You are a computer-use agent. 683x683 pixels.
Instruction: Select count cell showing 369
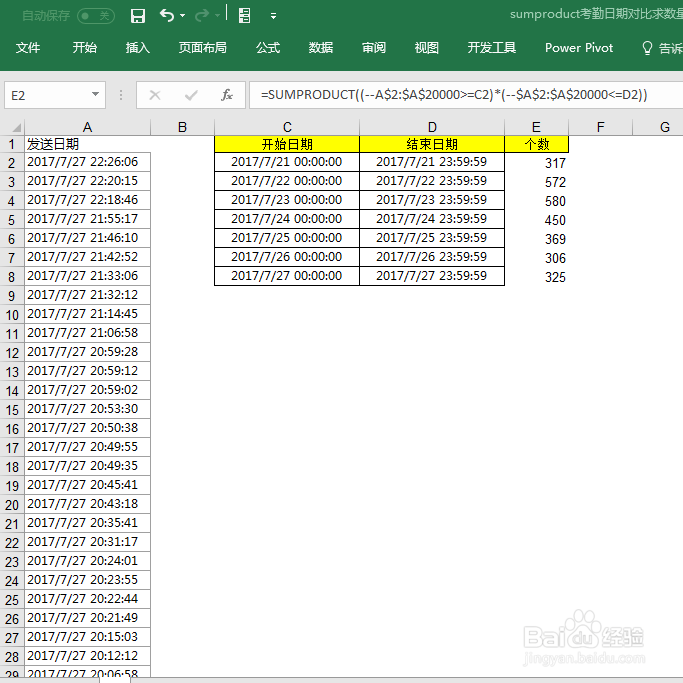click(x=537, y=239)
